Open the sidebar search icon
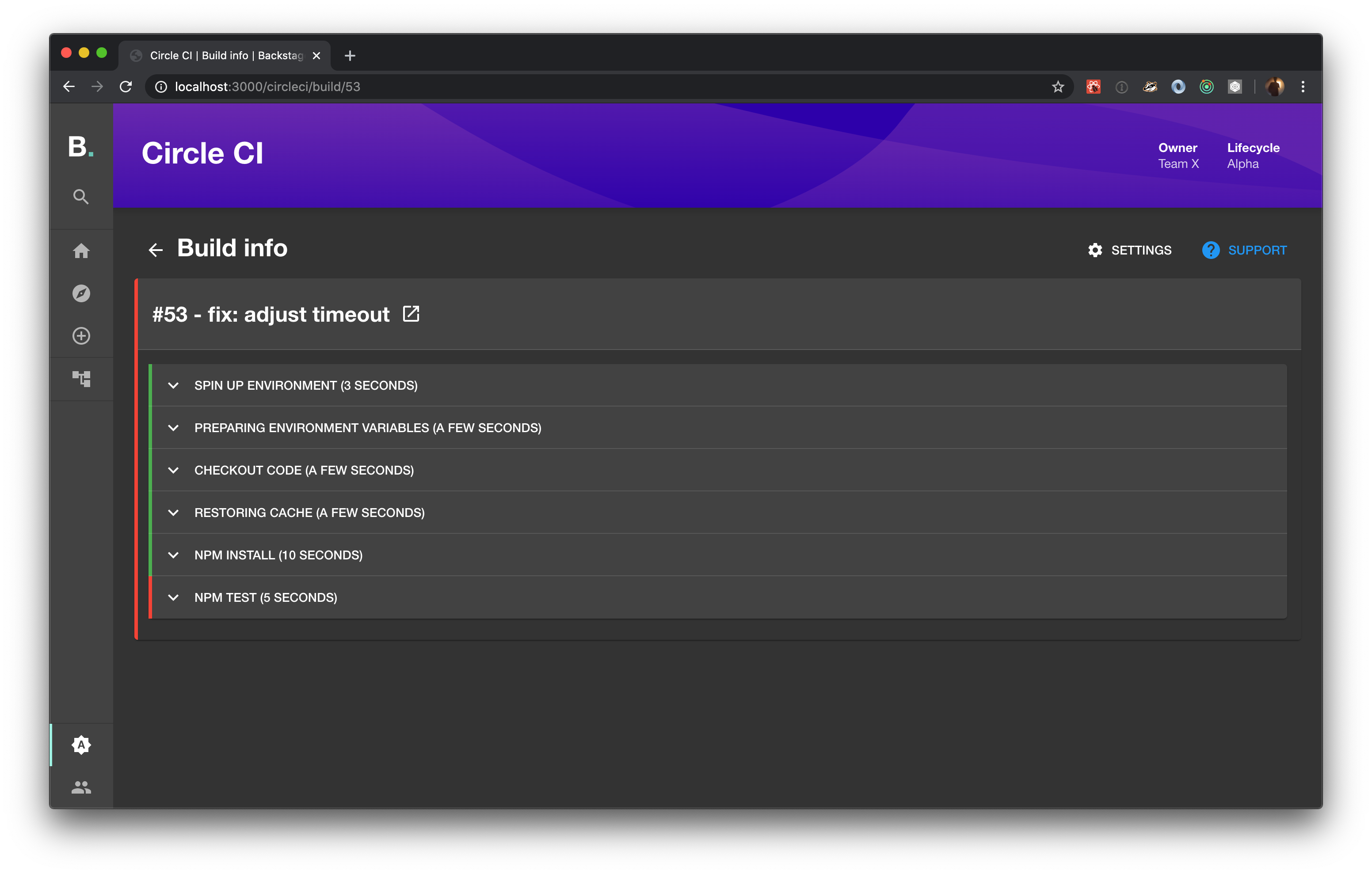The width and height of the screenshot is (1372, 874). coord(81,197)
